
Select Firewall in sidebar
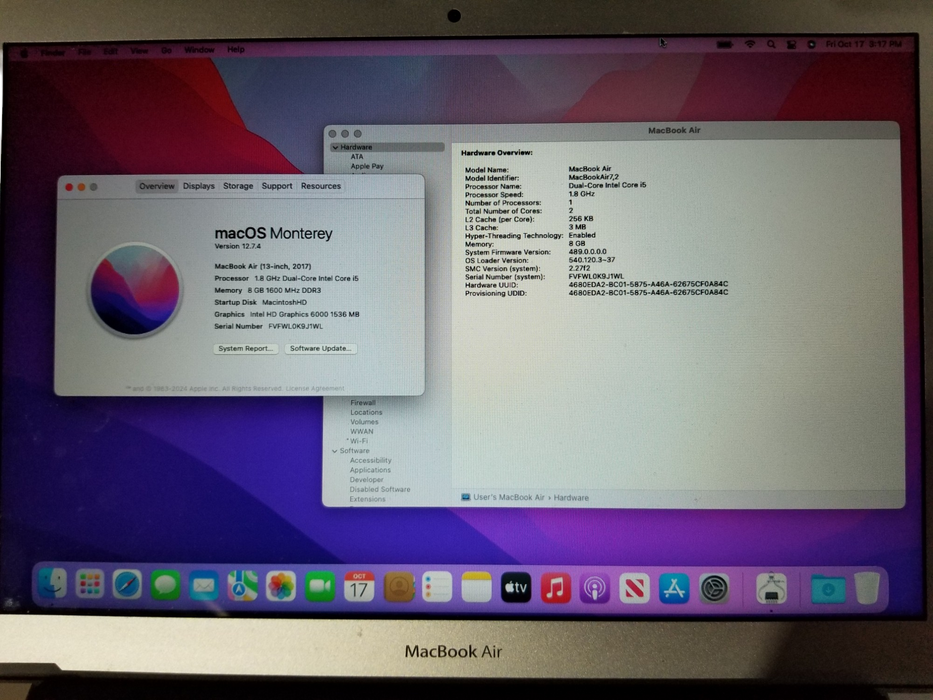363,403
